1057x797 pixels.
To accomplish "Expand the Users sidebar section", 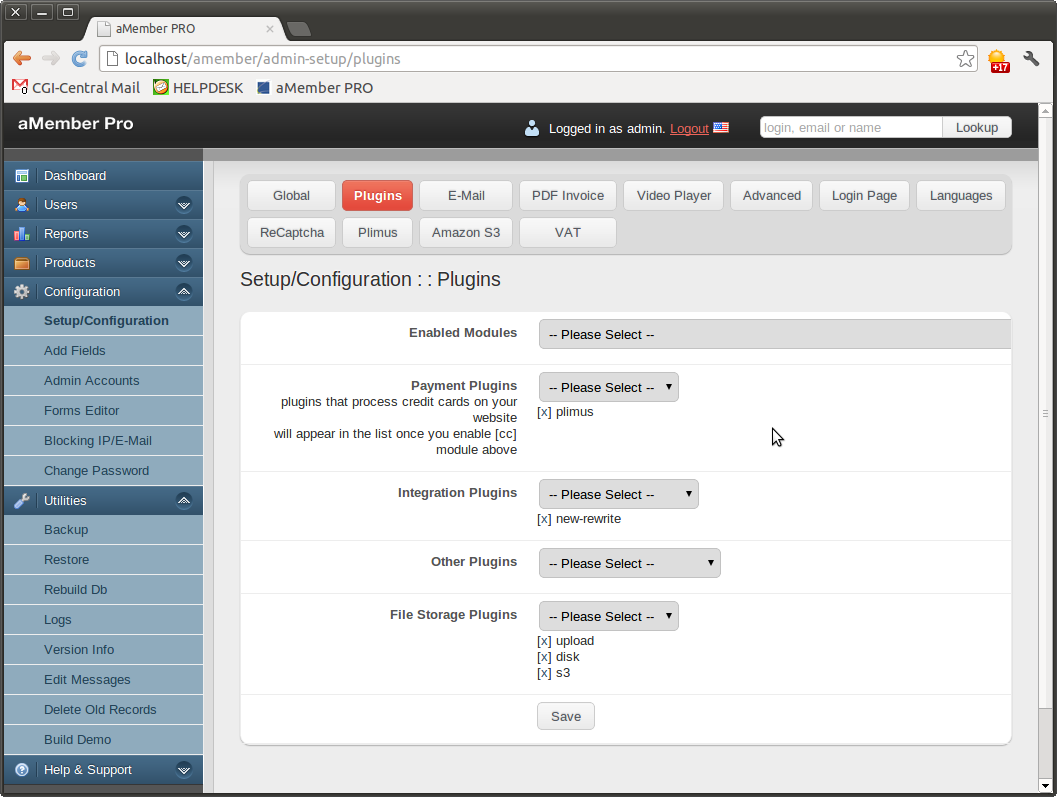I will [x=183, y=205].
